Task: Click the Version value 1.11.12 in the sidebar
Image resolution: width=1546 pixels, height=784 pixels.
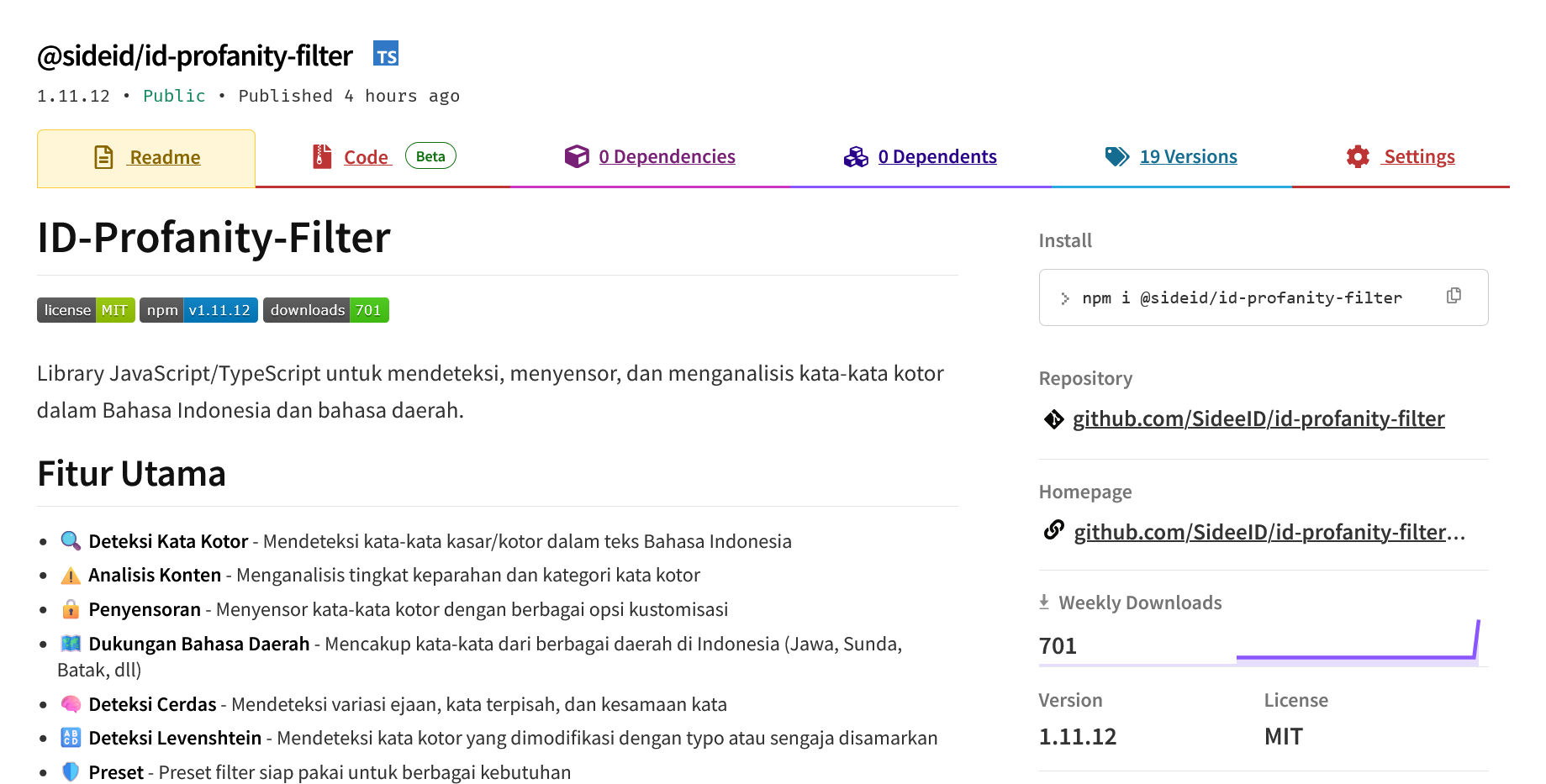Action: 1078,737
